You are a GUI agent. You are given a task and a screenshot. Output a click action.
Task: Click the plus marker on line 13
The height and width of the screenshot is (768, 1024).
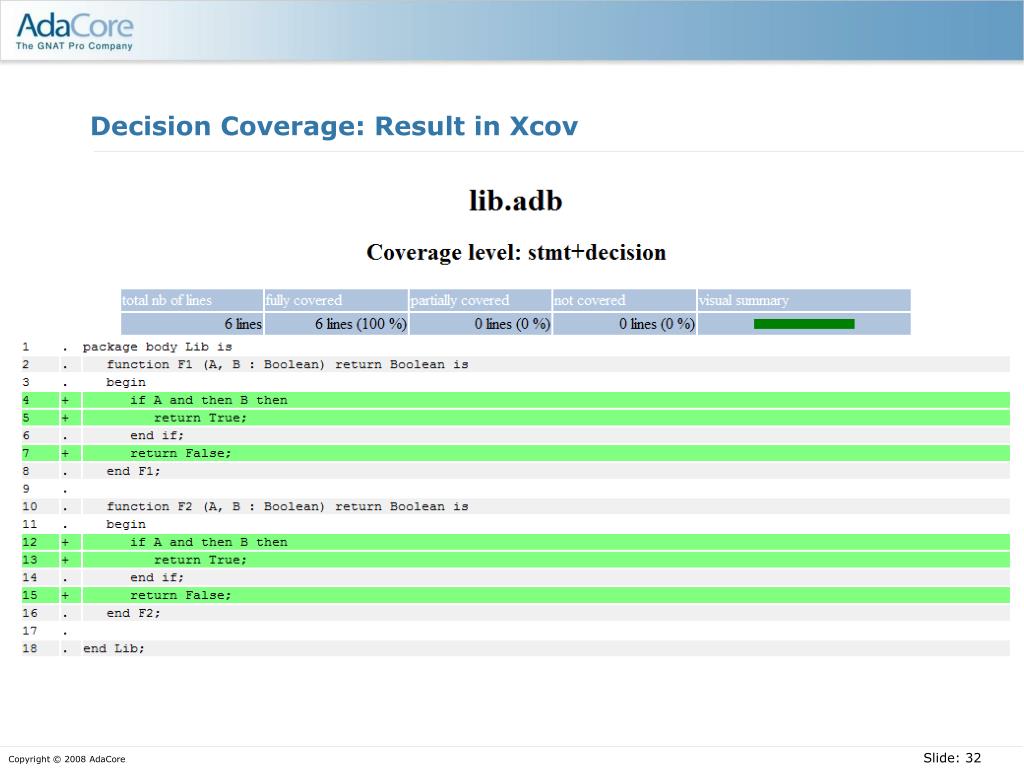[65, 560]
